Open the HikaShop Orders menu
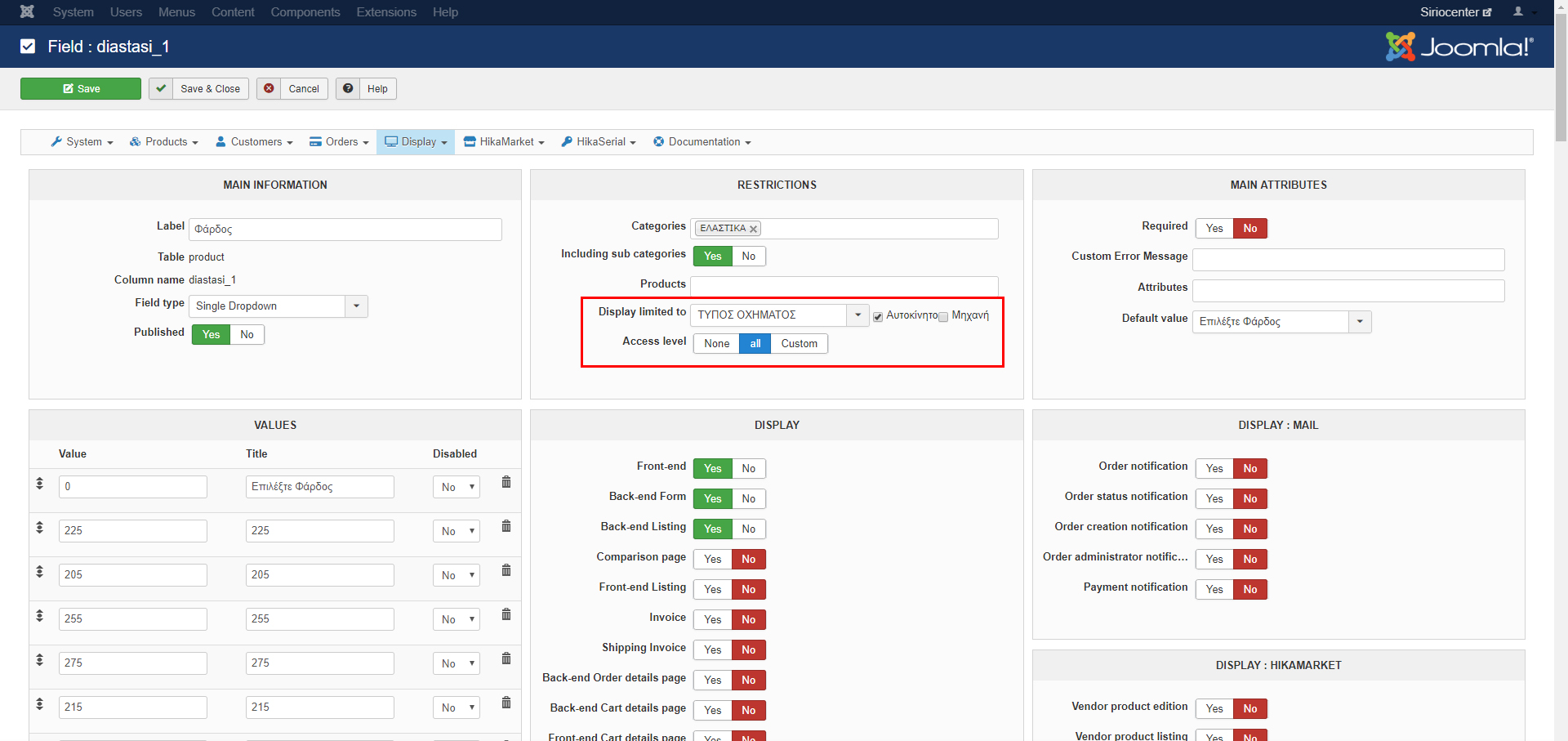The width and height of the screenshot is (1568, 741). tap(339, 142)
